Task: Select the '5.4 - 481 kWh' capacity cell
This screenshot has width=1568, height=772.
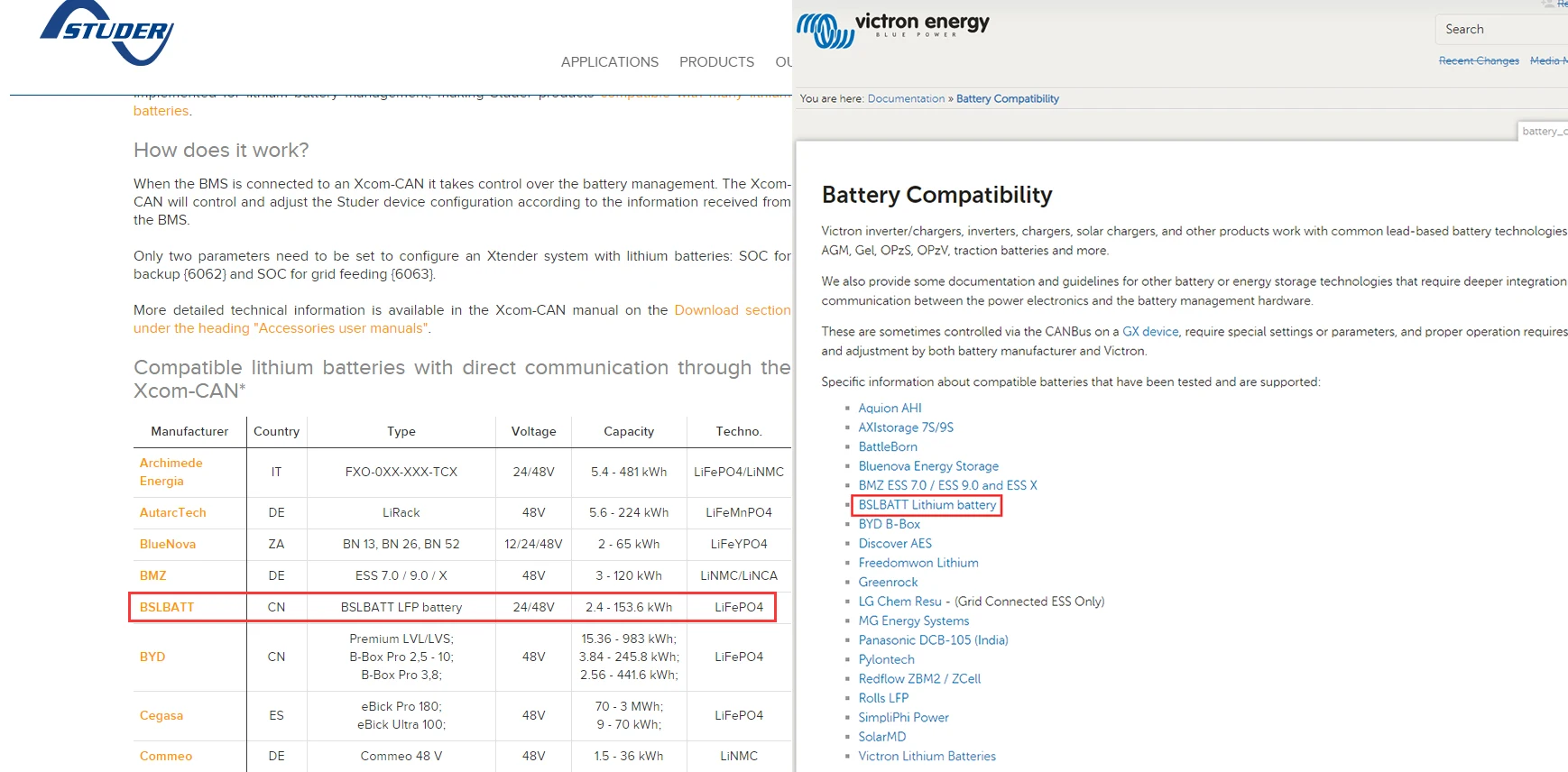Action: (x=629, y=472)
